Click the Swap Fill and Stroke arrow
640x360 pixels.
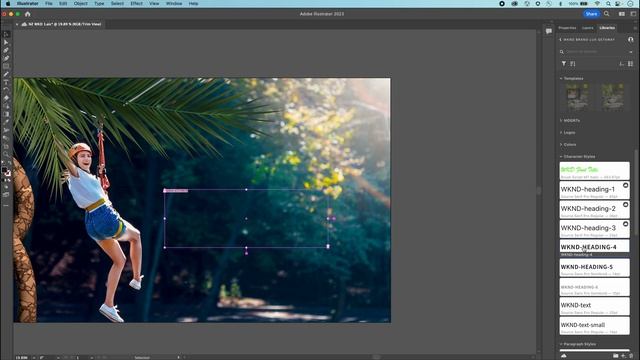(9, 163)
